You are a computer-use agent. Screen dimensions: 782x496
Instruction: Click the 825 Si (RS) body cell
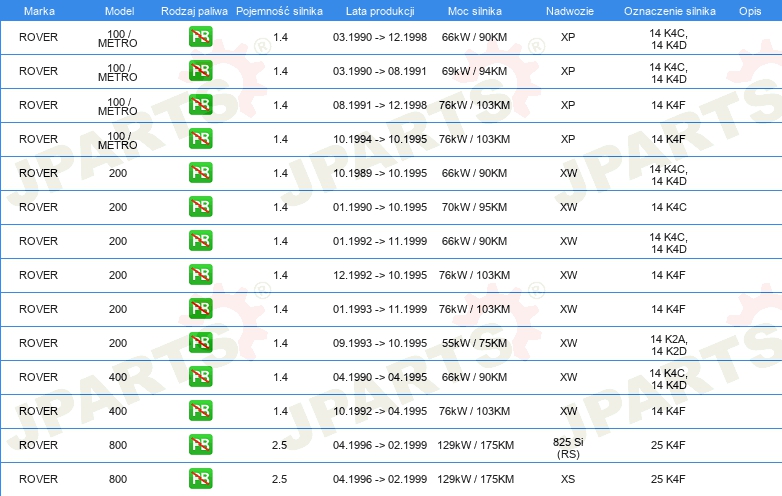[x=568, y=448]
